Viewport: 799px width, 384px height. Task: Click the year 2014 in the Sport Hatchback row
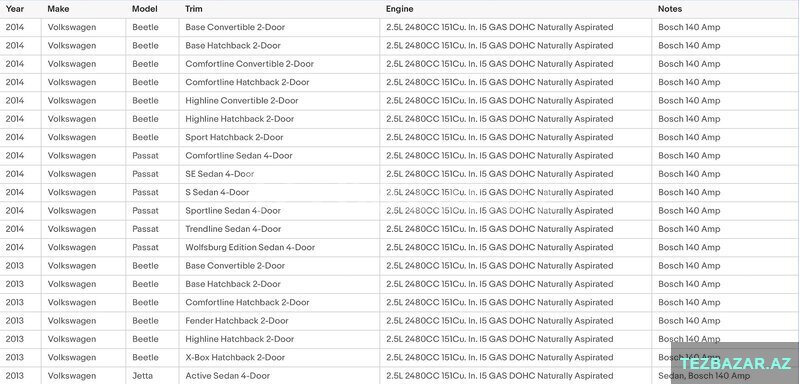15,138
